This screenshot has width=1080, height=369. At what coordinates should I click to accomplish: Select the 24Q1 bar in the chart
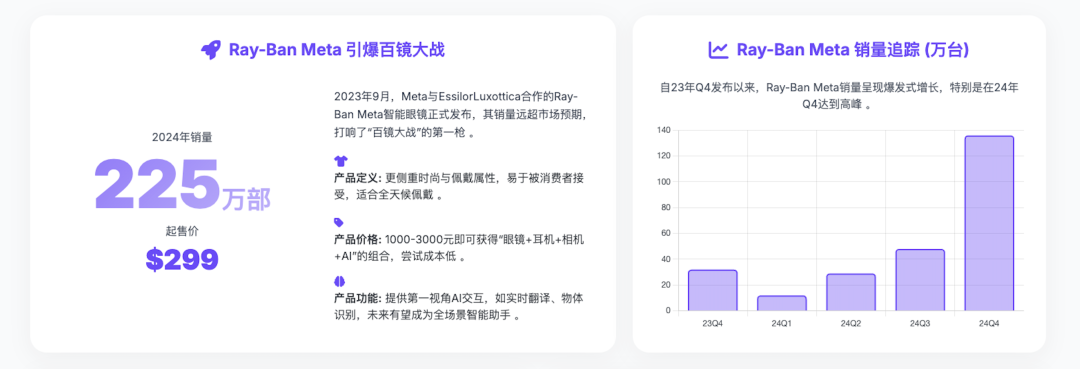point(782,303)
